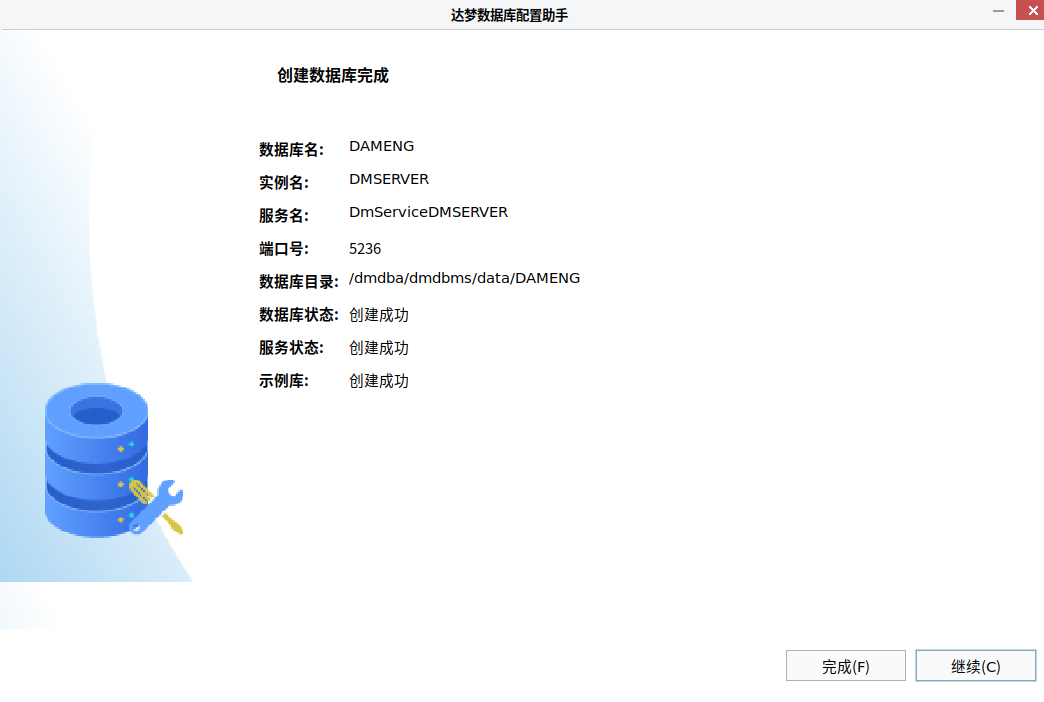Click the 端口号: label
This screenshot has width=1044, height=702.
pos(284,249)
